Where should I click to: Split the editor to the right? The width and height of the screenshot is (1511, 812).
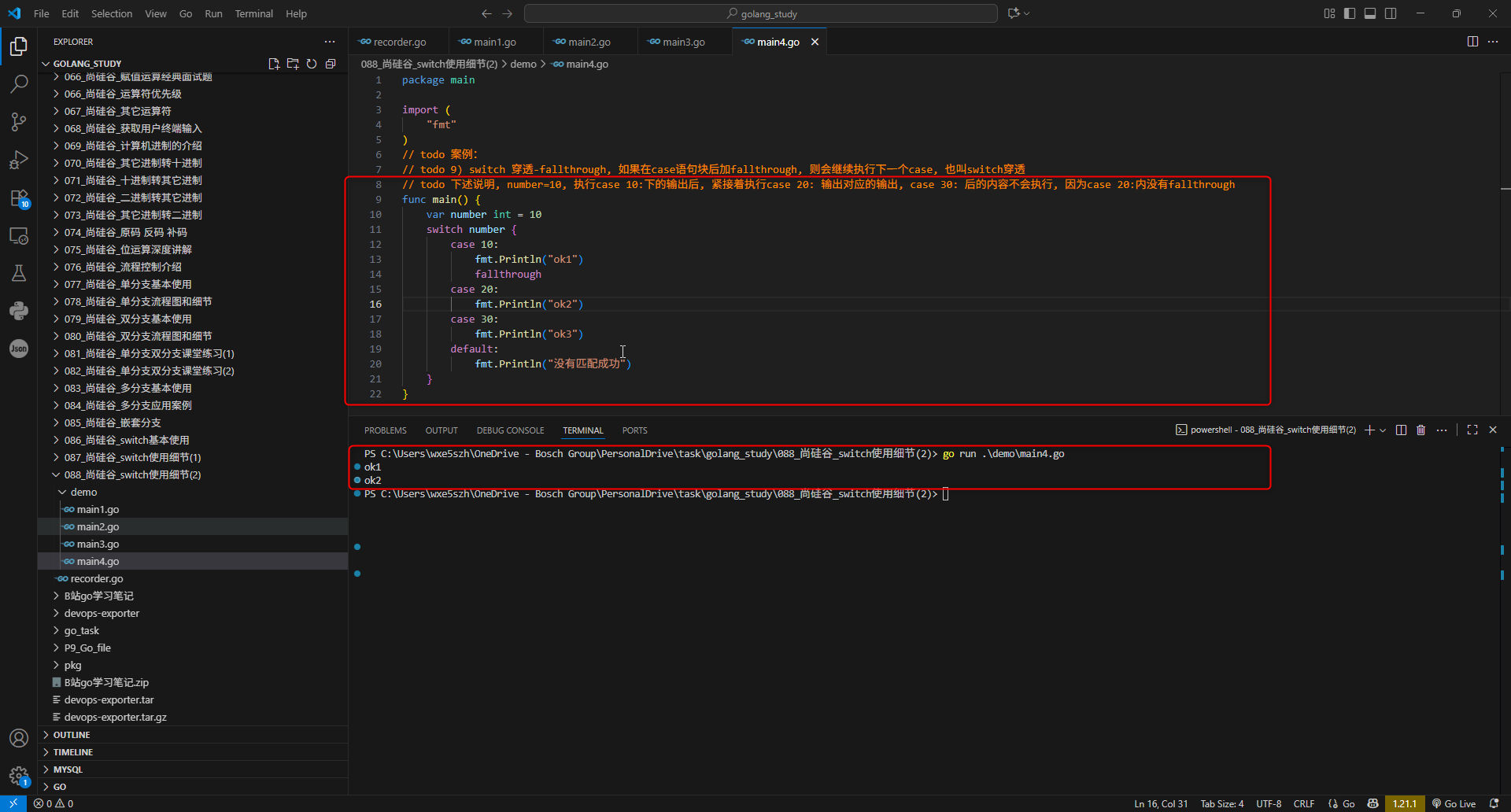1472,42
